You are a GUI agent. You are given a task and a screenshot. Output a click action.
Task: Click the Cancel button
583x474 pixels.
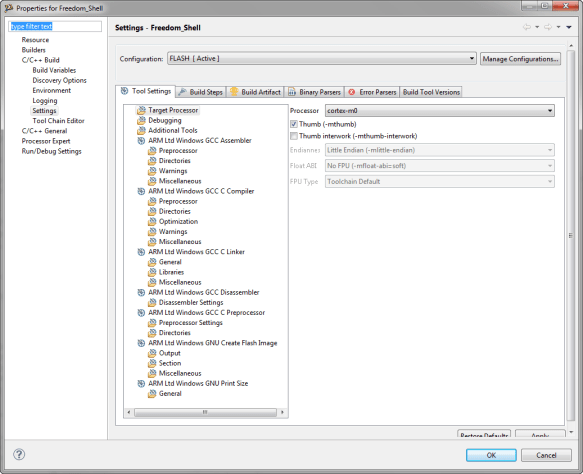coord(546,455)
